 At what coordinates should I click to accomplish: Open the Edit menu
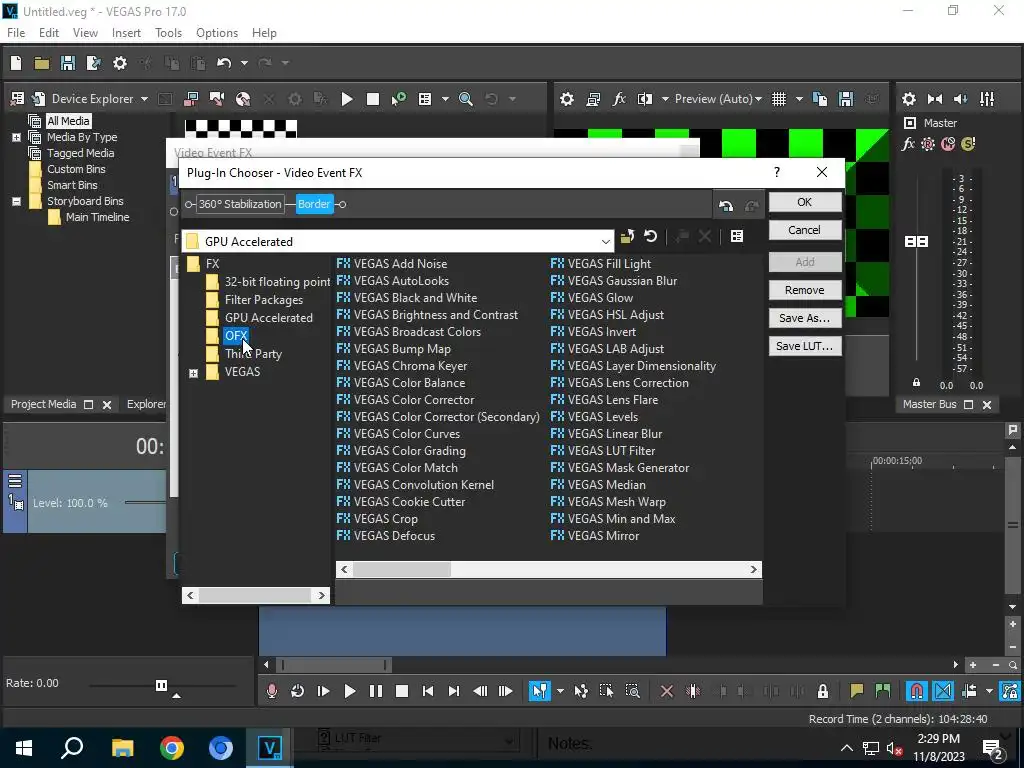[x=49, y=33]
